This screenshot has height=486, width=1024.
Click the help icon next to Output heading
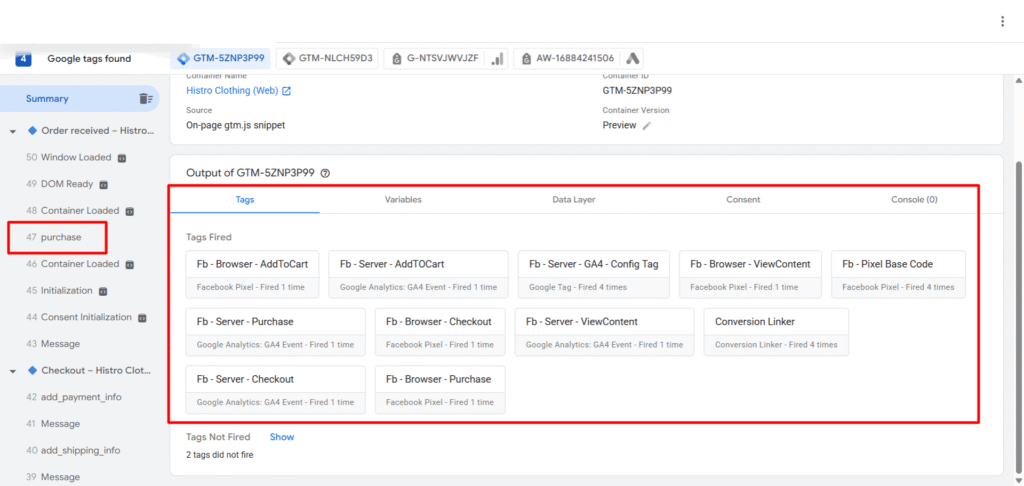325,173
